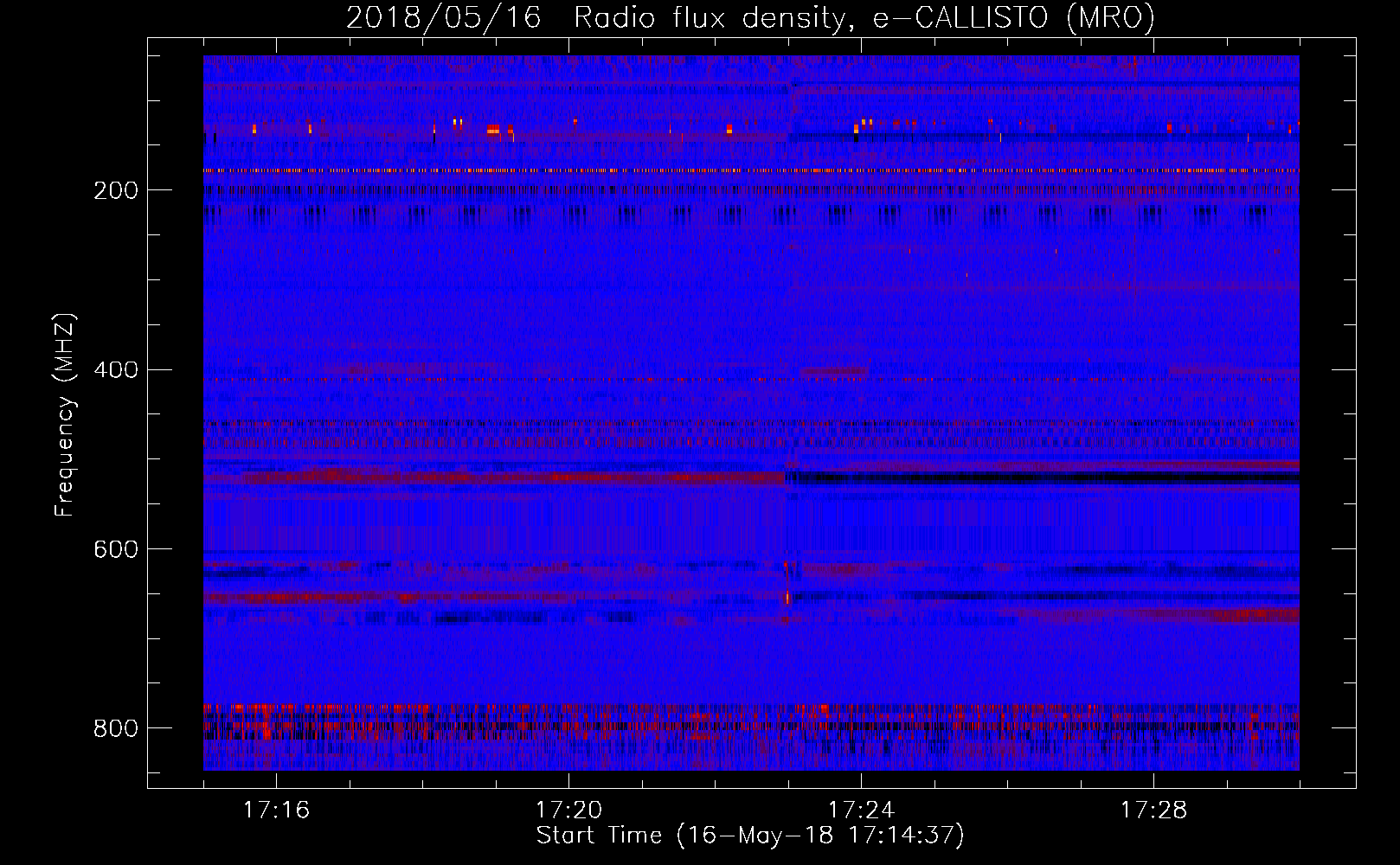
Task: Click the 17:24 time tick label
Action: tap(861, 811)
